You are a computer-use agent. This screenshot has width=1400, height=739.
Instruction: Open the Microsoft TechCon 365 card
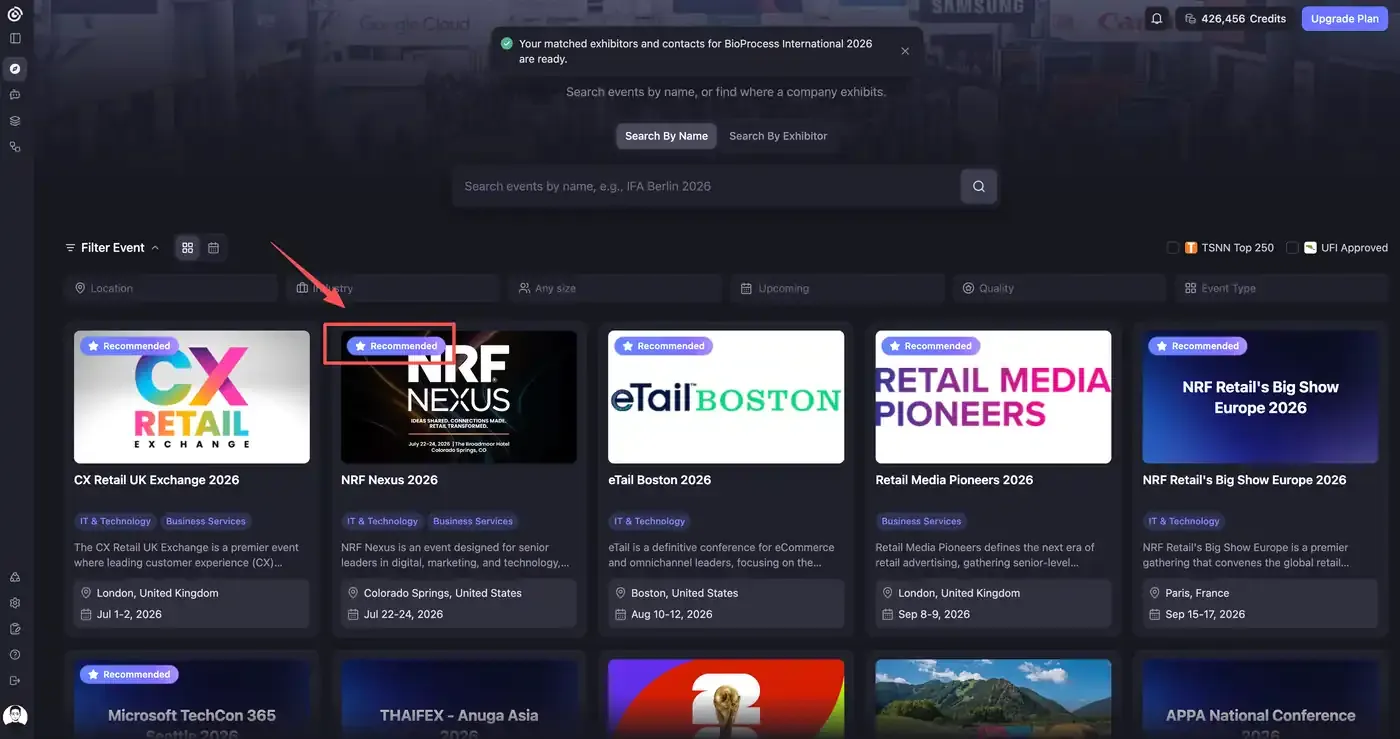[x=192, y=699]
